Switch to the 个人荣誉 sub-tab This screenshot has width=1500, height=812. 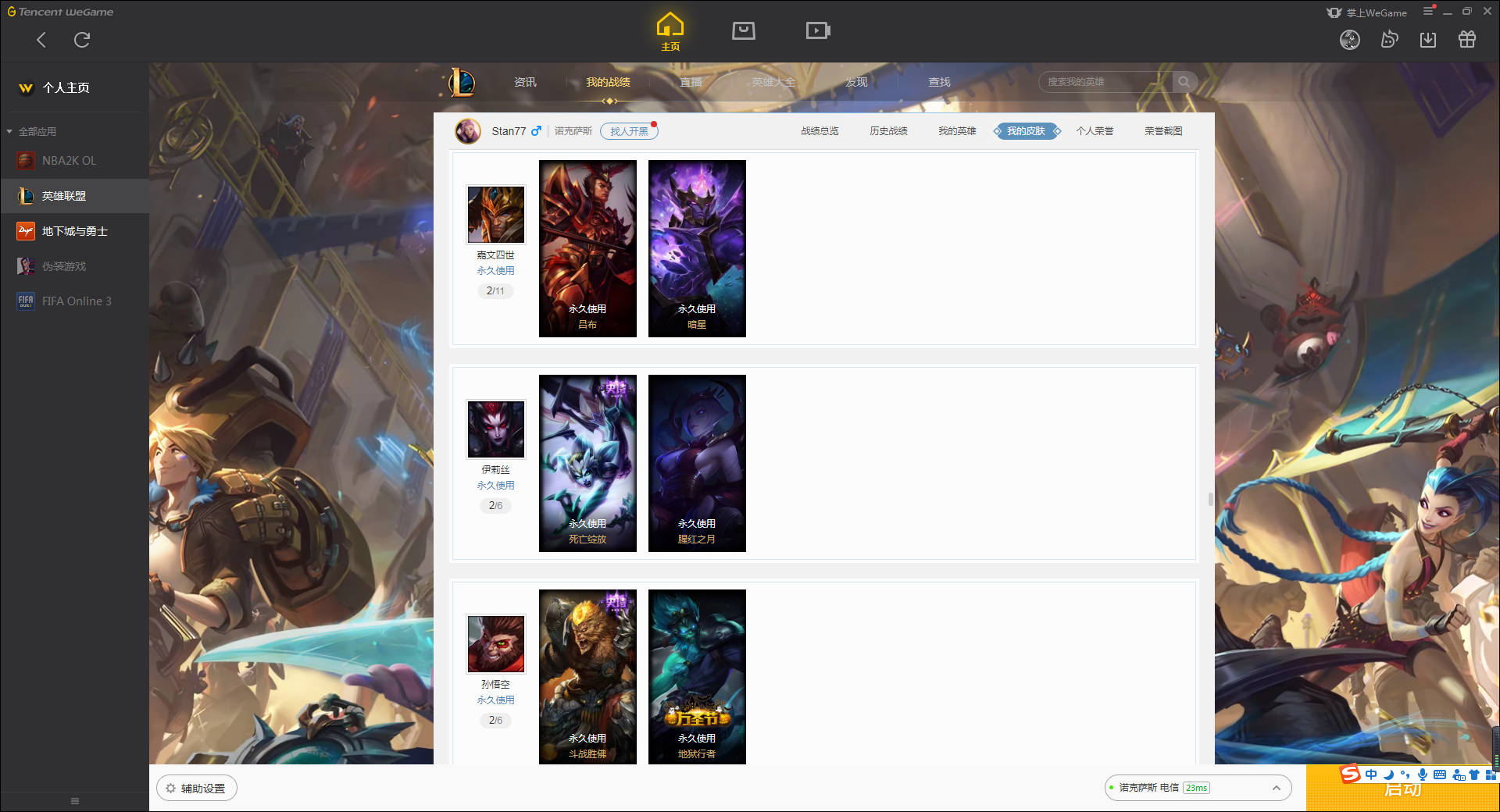click(1095, 131)
